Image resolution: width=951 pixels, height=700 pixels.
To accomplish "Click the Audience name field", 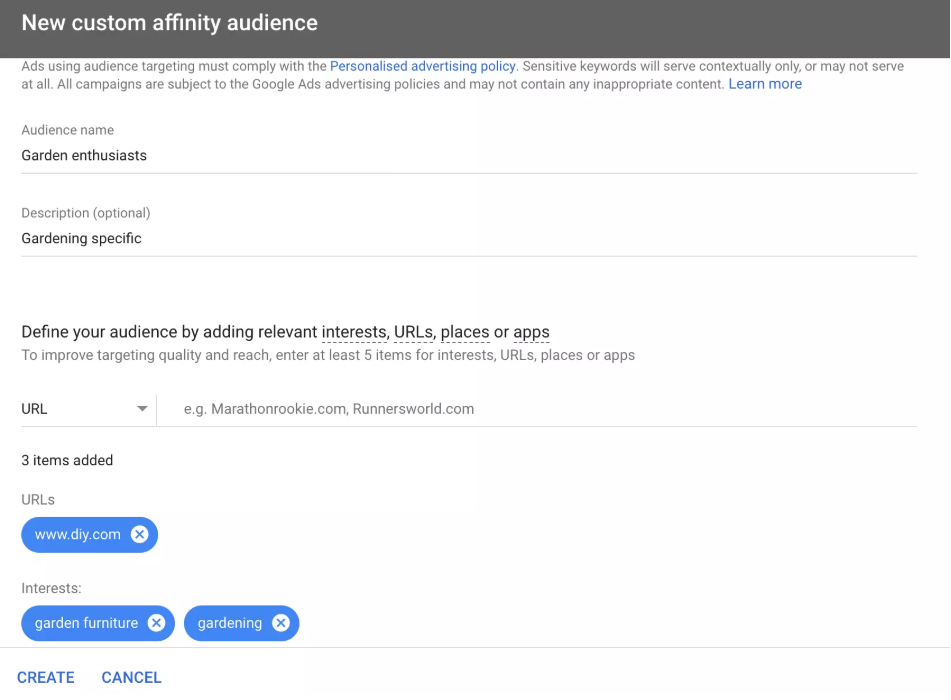I will [x=468, y=156].
